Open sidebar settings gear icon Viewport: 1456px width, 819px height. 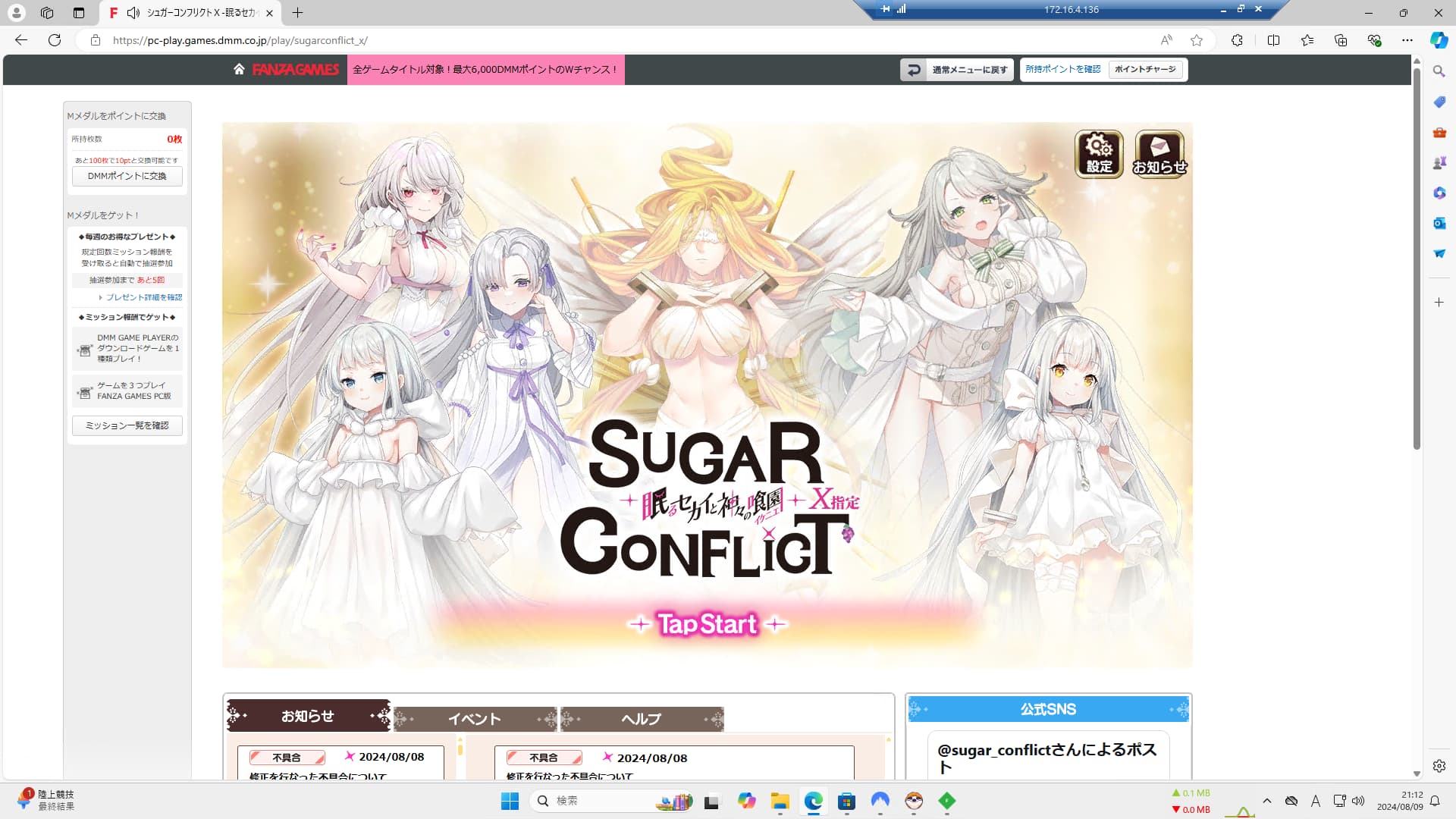click(x=1439, y=766)
